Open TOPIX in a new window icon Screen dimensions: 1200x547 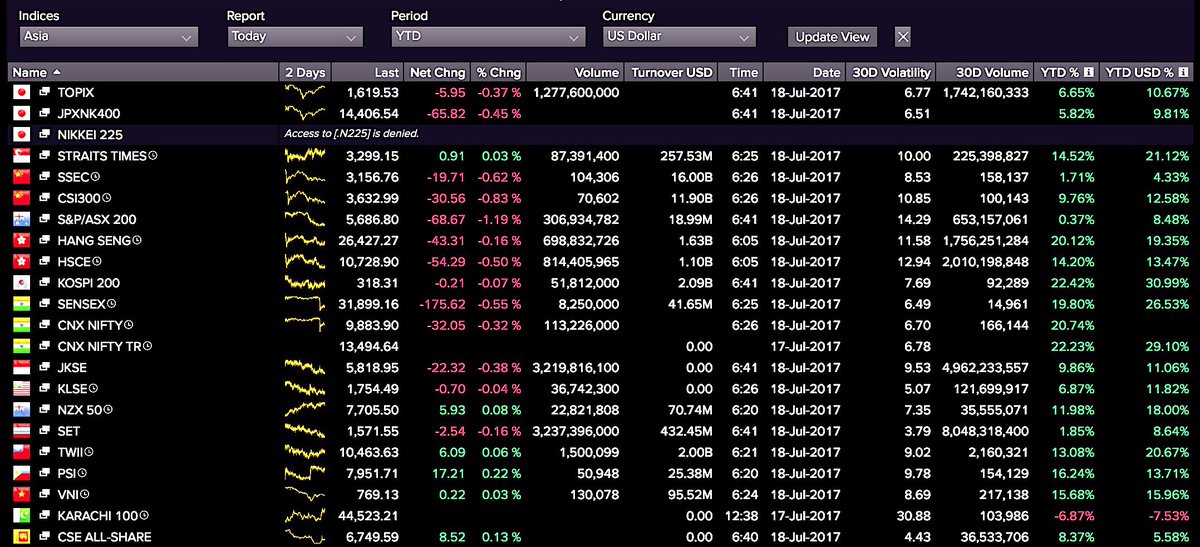click(45, 92)
